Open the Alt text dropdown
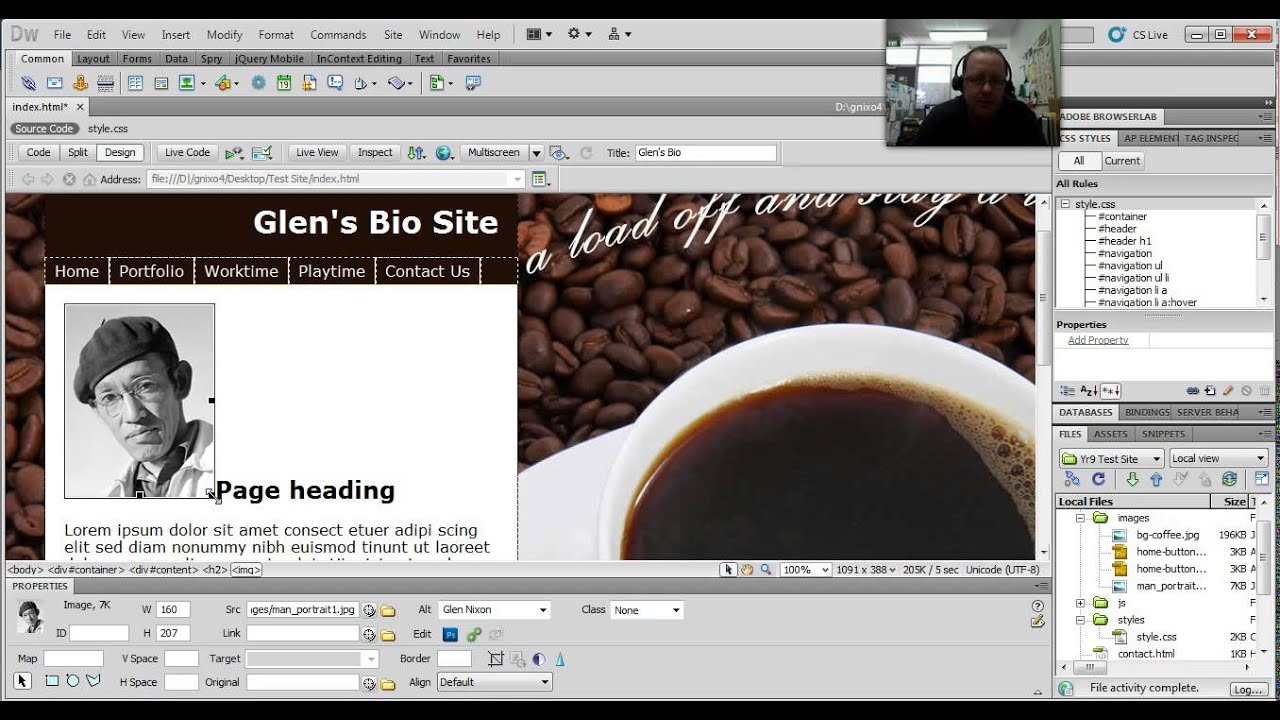Image resolution: width=1280 pixels, height=720 pixels. point(543,610)
